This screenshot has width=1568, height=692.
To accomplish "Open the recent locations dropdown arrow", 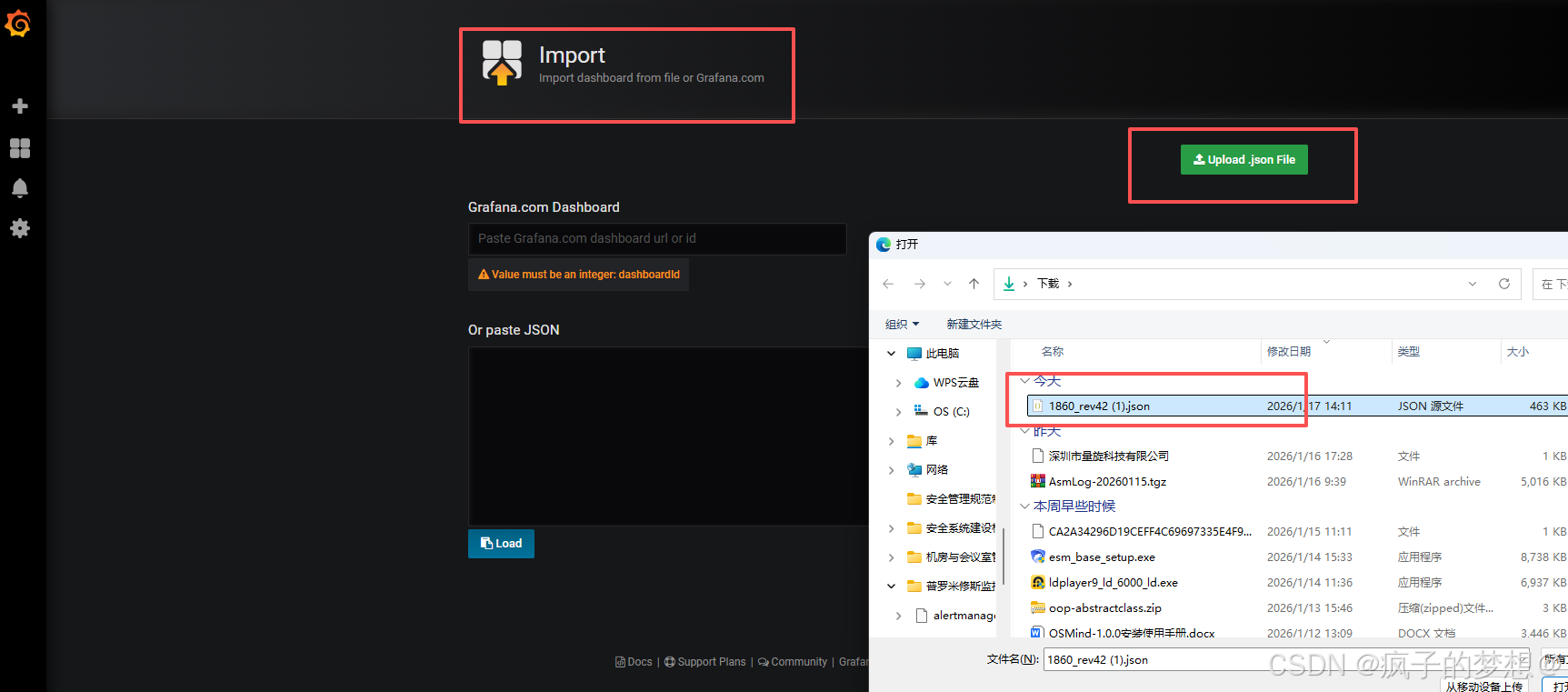I will click(947, 284).
